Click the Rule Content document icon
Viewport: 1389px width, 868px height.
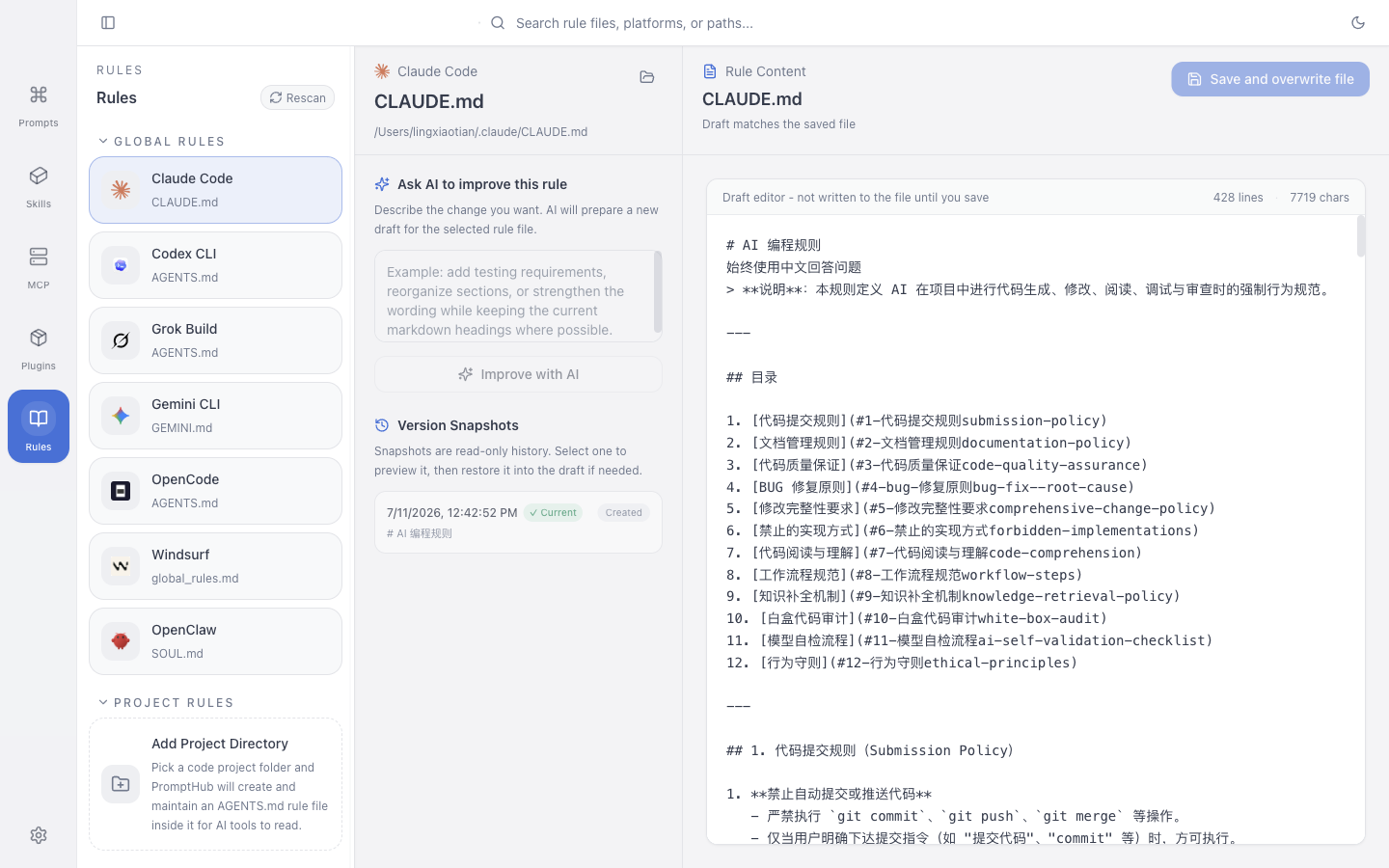[710, 71]
